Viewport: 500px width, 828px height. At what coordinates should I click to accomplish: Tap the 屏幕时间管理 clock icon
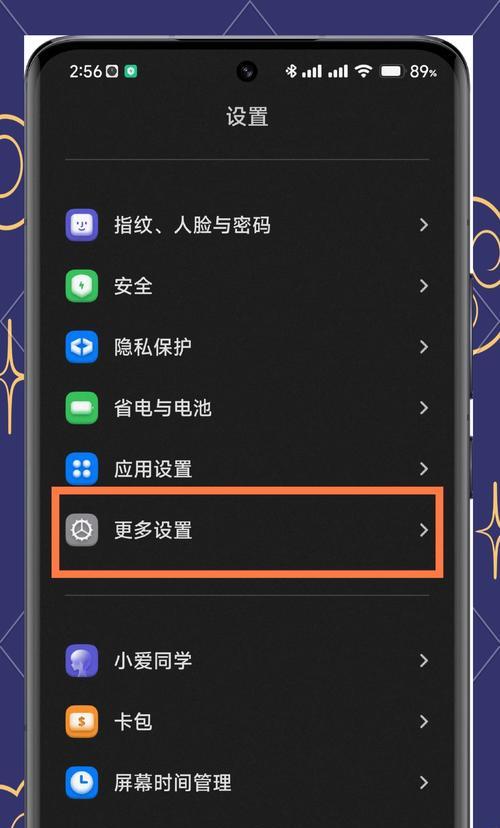pyautogui.click(x=81, y=783)
